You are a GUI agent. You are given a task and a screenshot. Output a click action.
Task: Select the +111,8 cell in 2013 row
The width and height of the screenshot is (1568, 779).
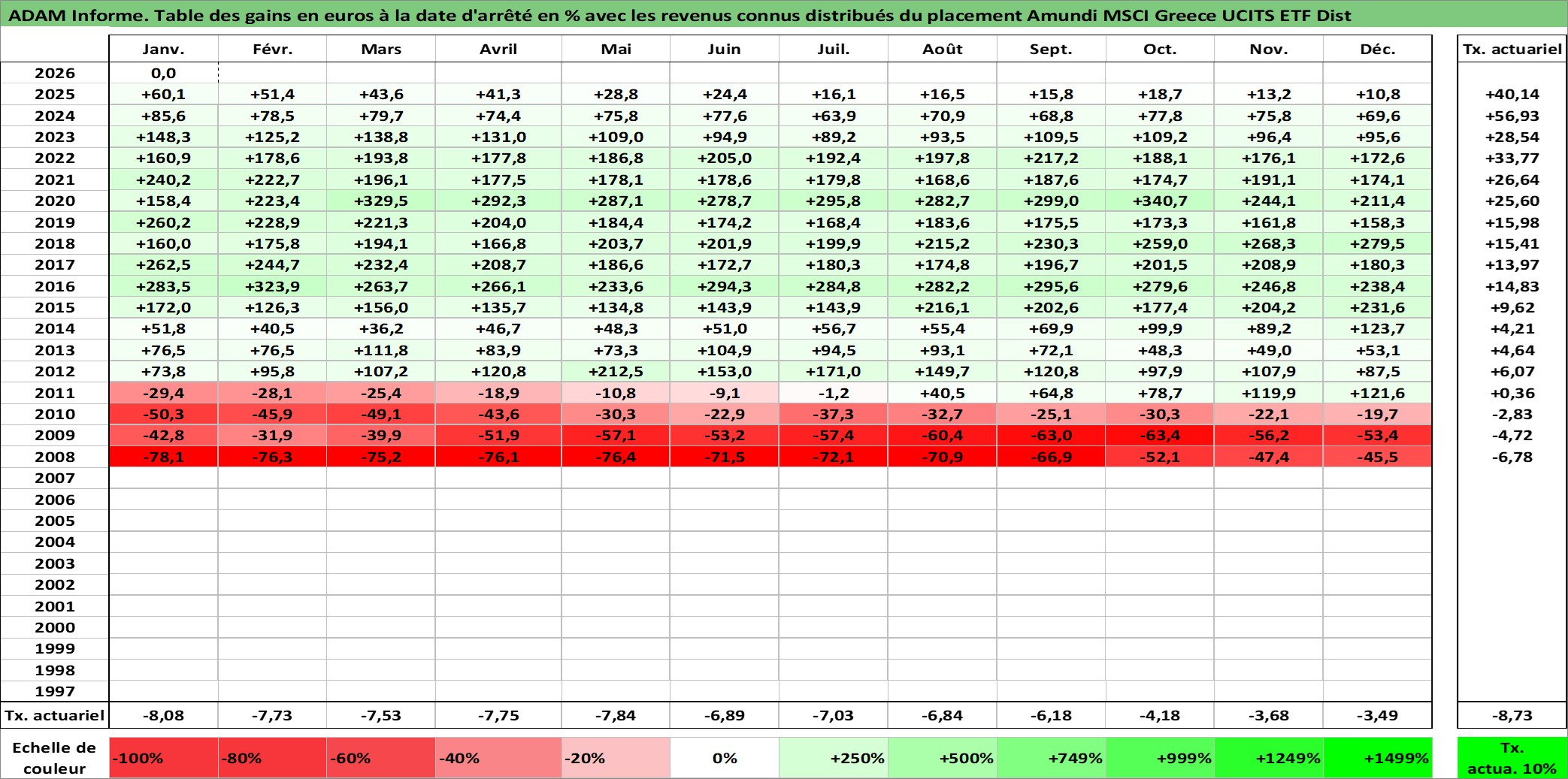[381, 350]
